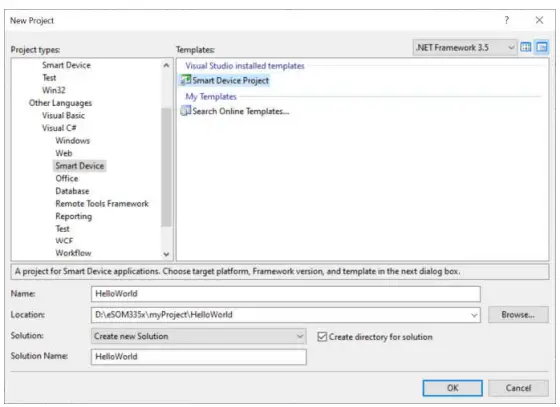
Task: Switch templates to small icons view
Action: (x=541, y=47)
